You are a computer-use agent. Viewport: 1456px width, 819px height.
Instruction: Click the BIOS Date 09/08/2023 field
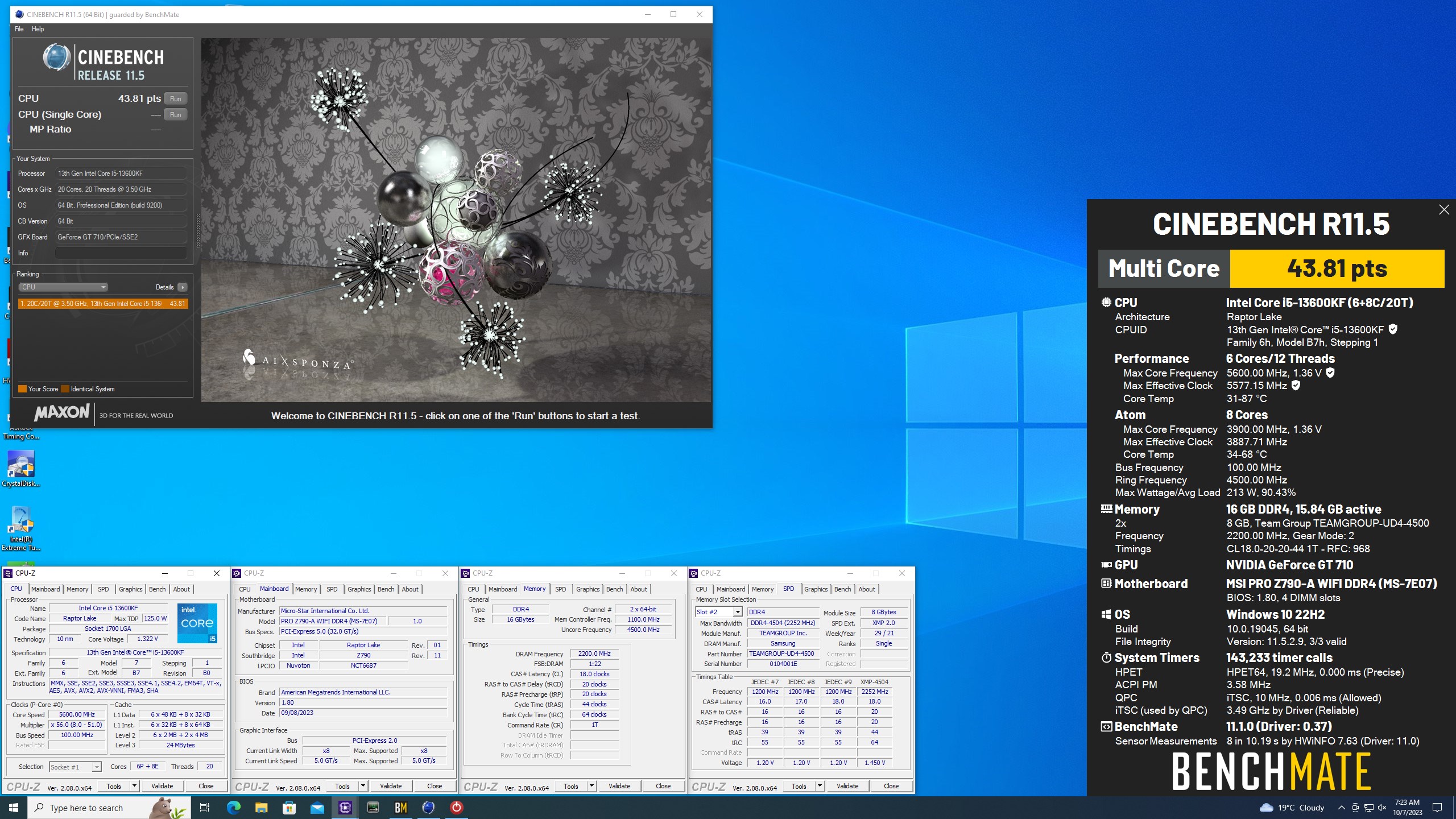(x=363, y=713)
